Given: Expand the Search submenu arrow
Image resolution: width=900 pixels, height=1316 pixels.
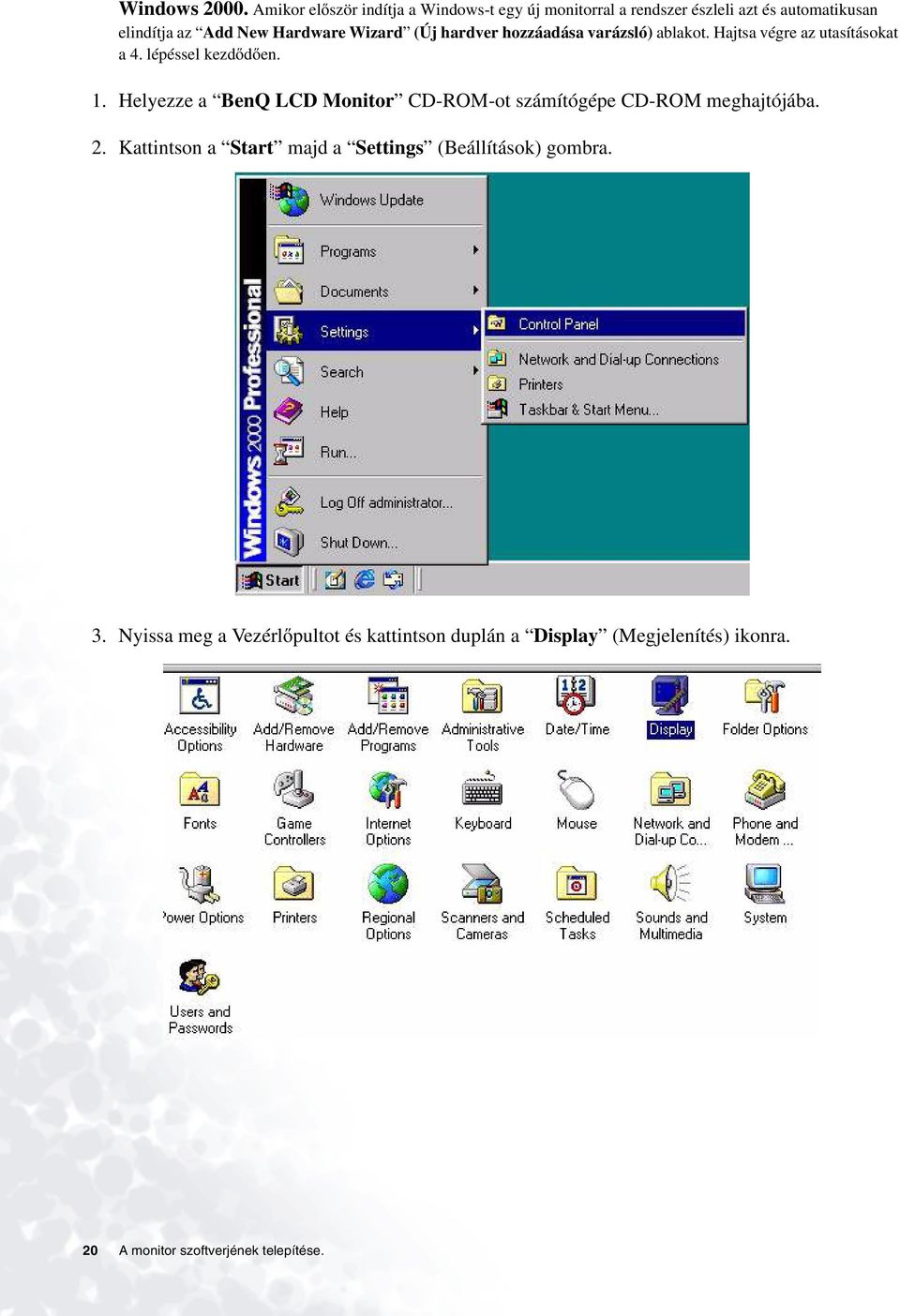Looking at the screenshot, I should 475,371.
